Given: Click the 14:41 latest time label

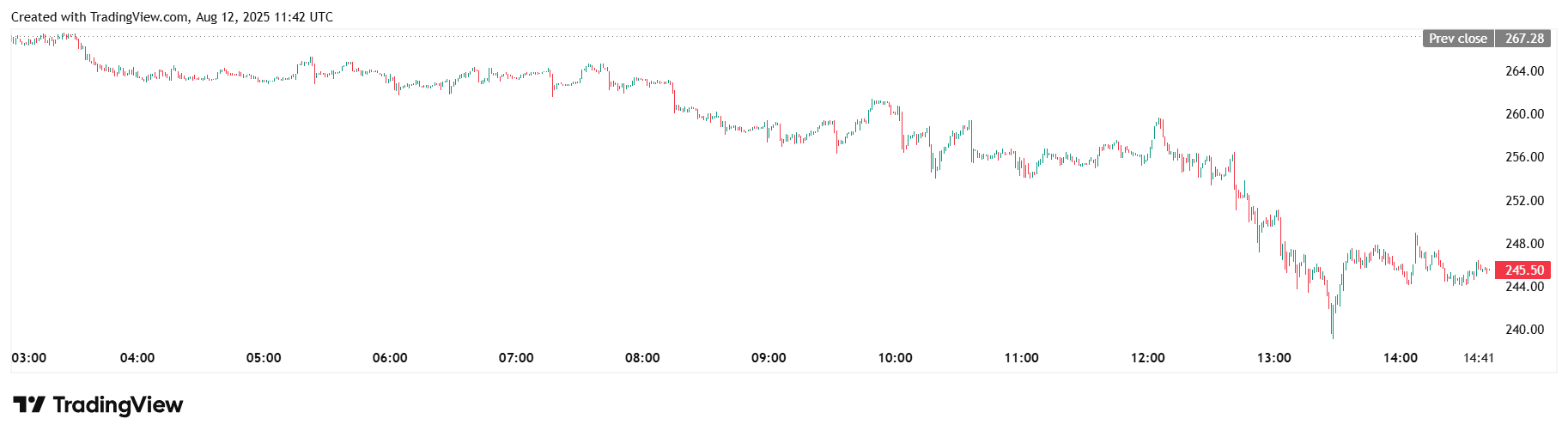Looking at the screenshot, I should [x=1479, y=358].
